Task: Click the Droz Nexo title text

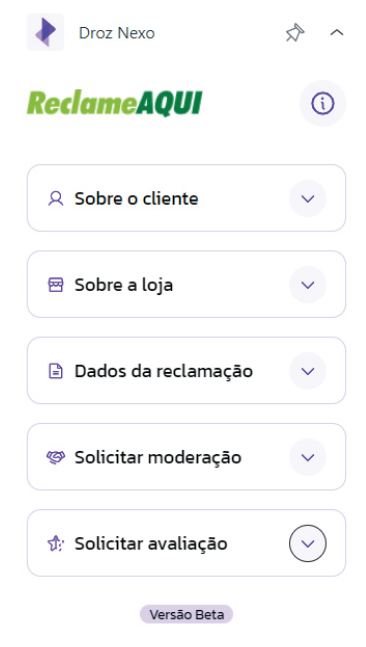Action: click(117, 33)
